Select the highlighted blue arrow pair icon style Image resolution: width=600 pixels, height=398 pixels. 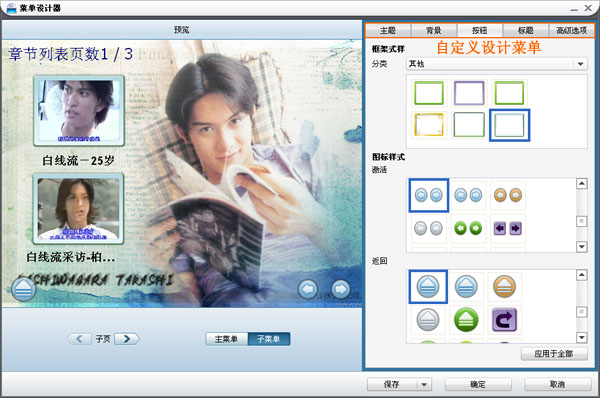tap(429, 195)
